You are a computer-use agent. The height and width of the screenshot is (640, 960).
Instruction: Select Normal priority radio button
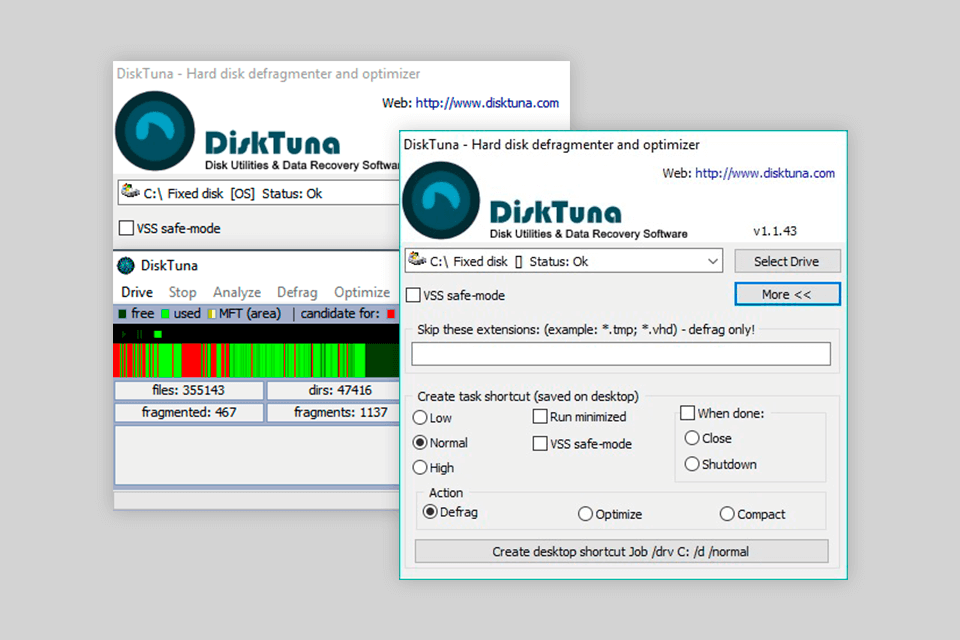(420, 442)
